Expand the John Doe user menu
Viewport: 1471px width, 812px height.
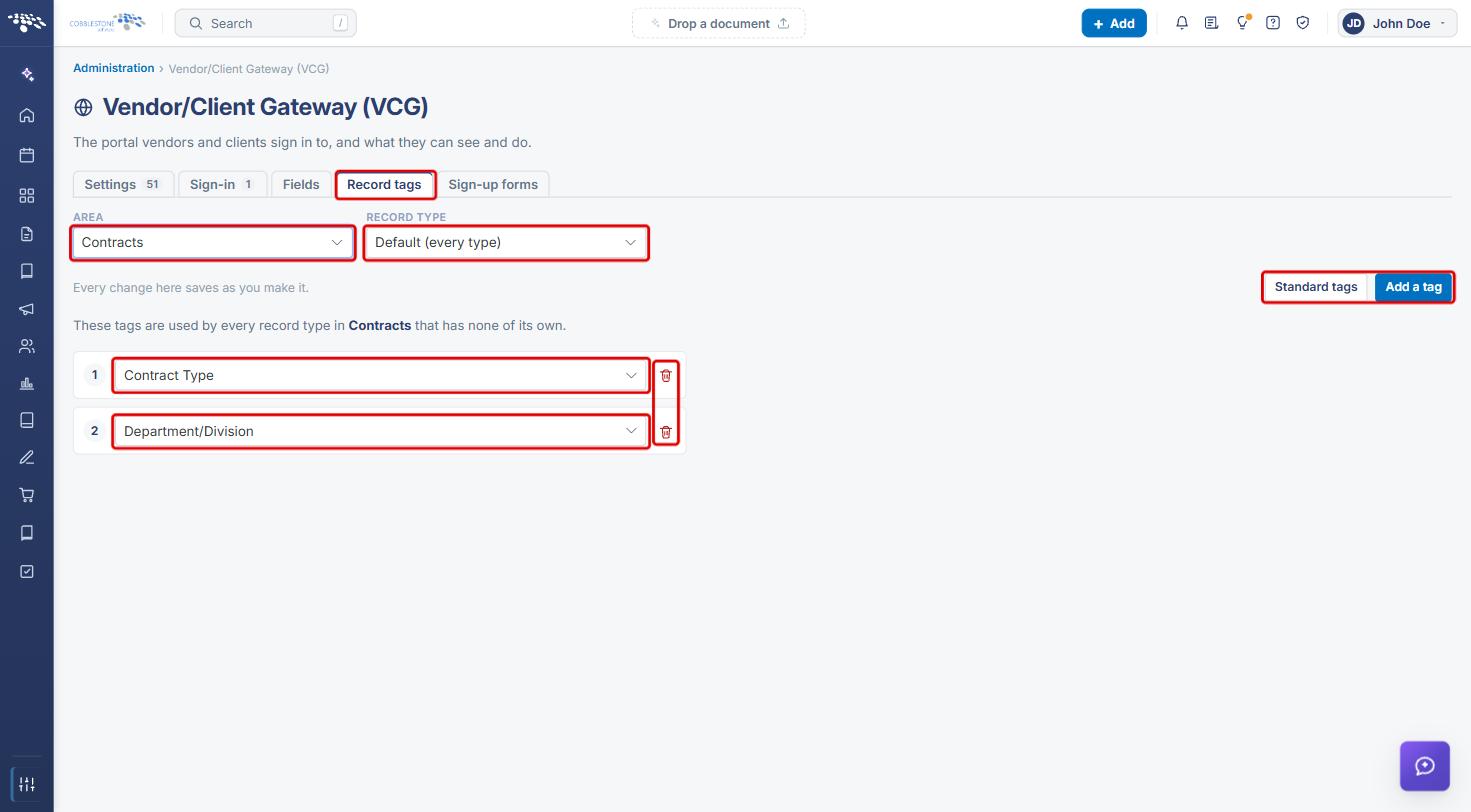pyautogui.click(x=1398, y=23)
